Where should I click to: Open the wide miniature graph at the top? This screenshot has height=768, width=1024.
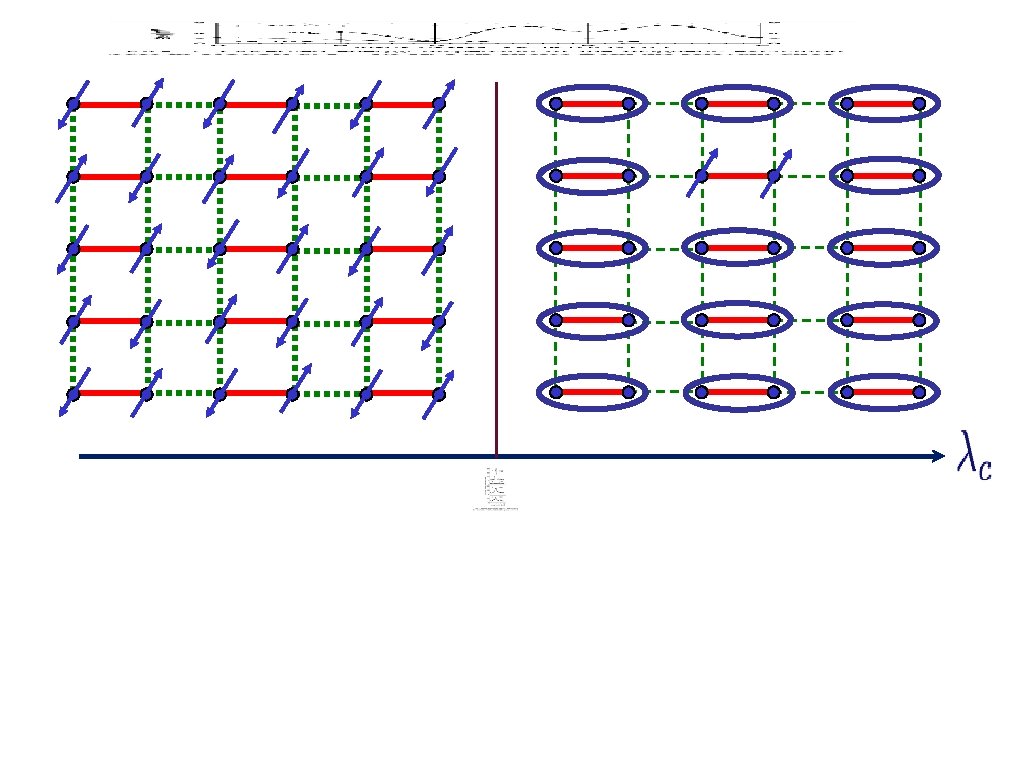coord(475,37)
